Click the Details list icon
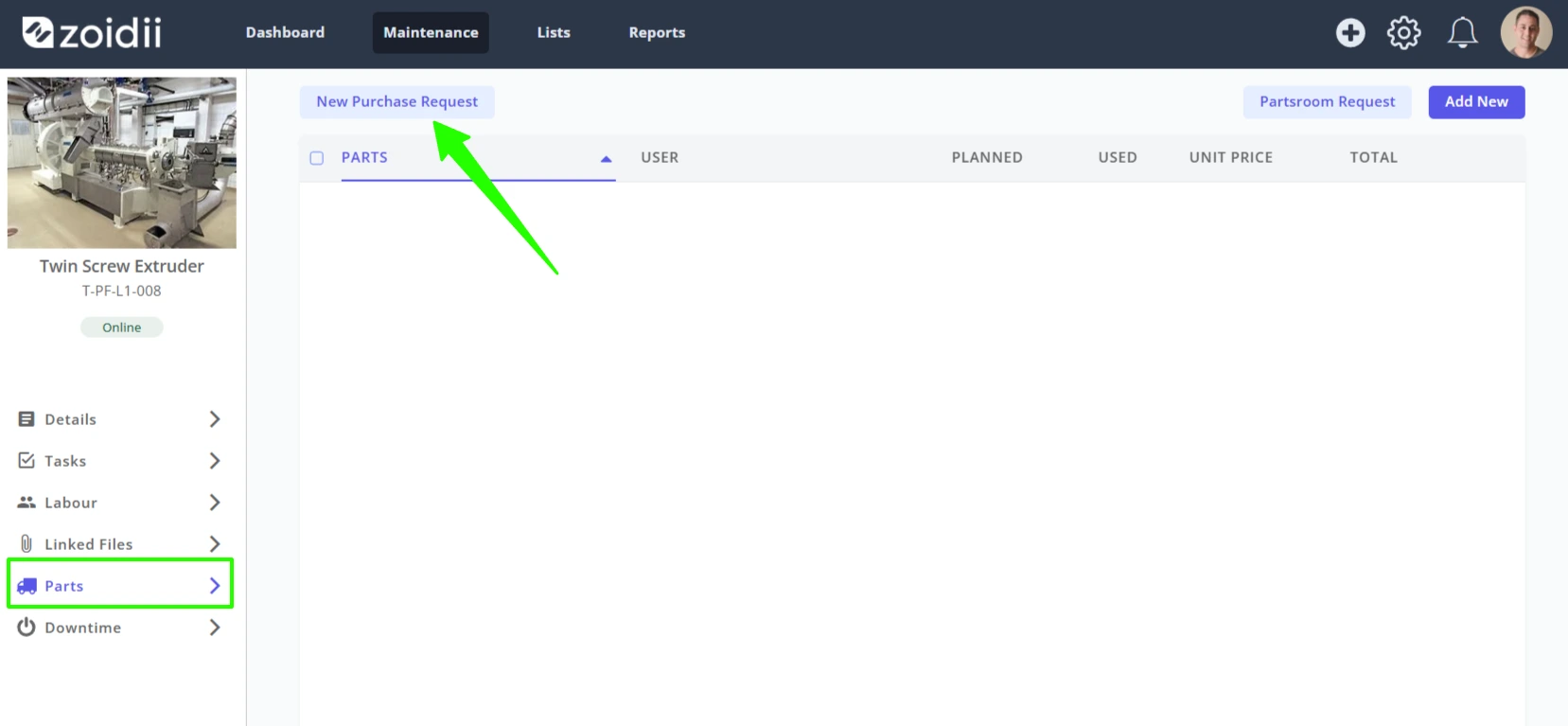The height and width of the screenshot is (726, 1568). (26, 419)
